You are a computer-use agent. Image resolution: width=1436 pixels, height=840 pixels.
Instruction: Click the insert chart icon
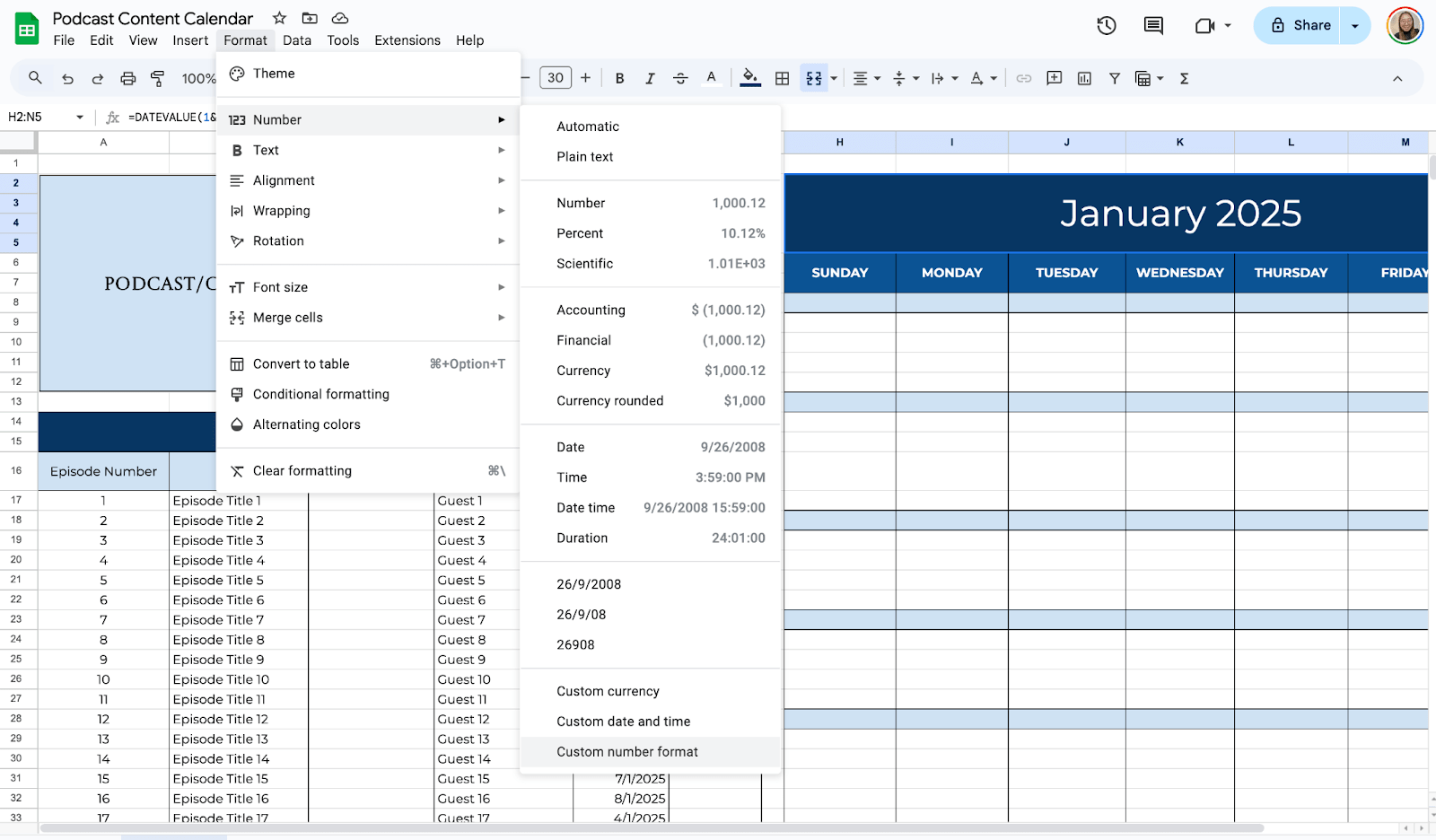(1084, 79)
